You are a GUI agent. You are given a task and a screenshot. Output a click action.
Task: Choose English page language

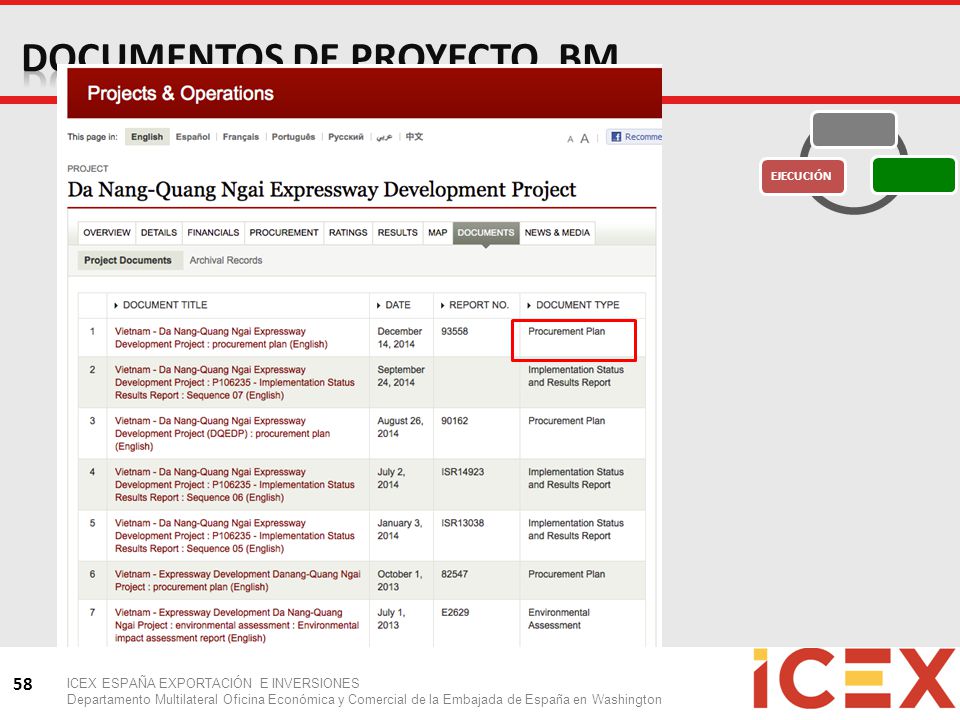click(x=147, y=137)
